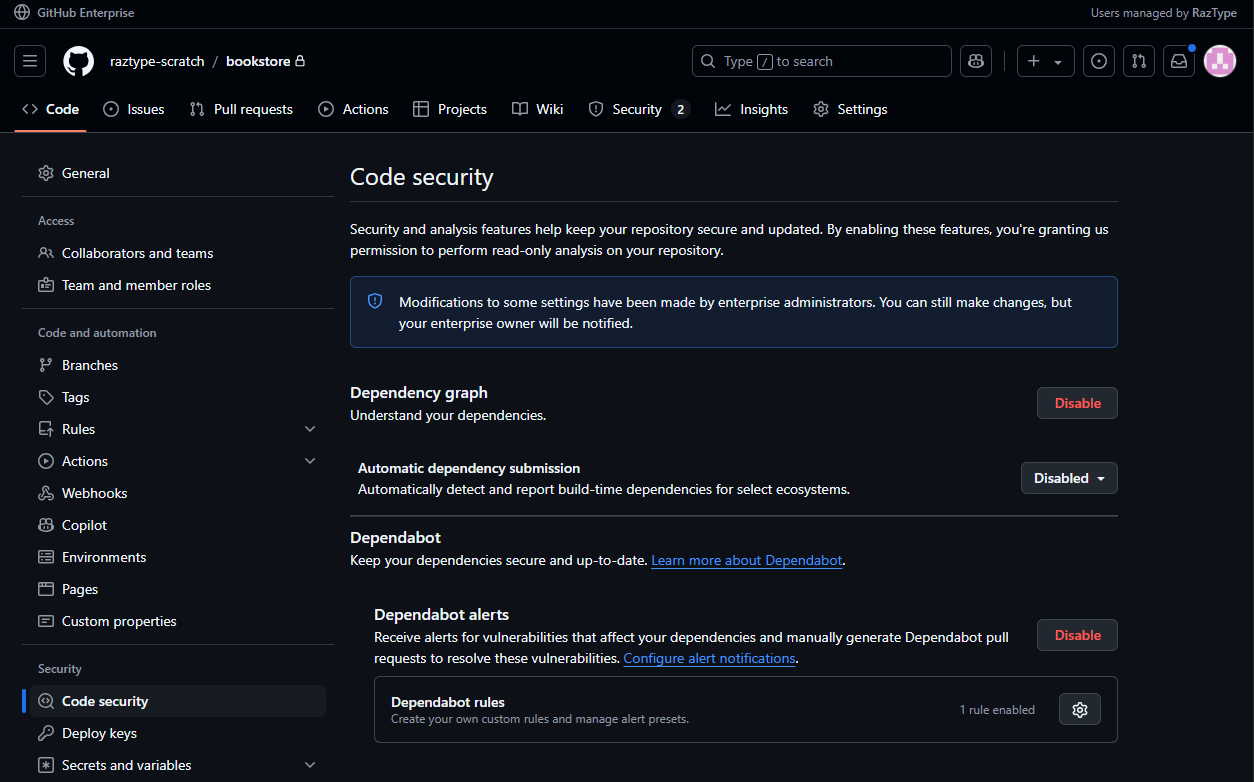Click the GitHub logo icon
Viewport: 1254px width, 782px height.
[x=79, y=61]
